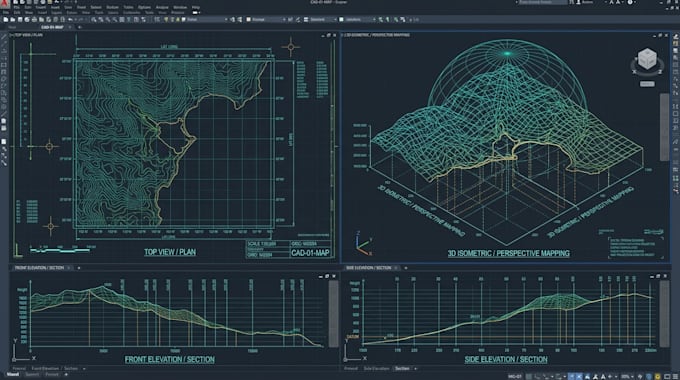
Task: Click the yellow icon in the status bar
Action: pyautogui.click(x=658, y=376)
